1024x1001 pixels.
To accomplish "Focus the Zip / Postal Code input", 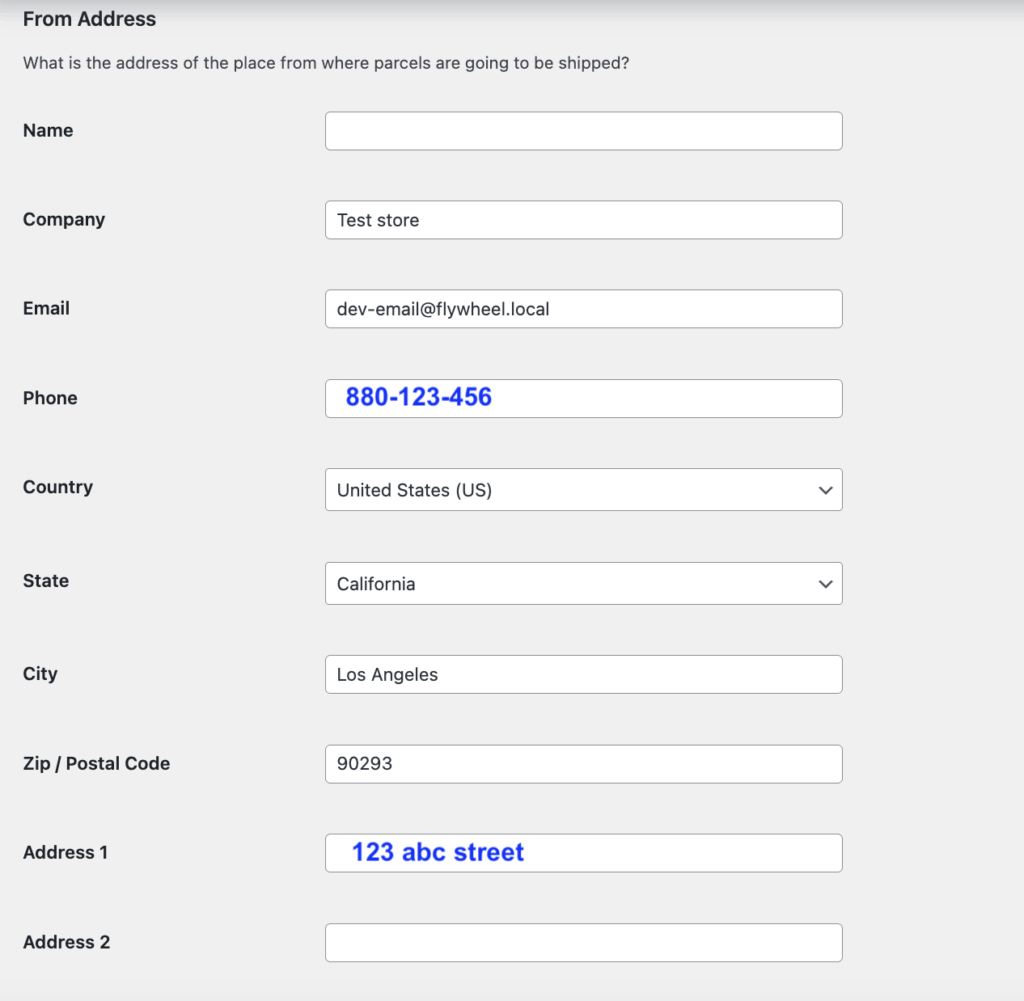I will point(583,764).
